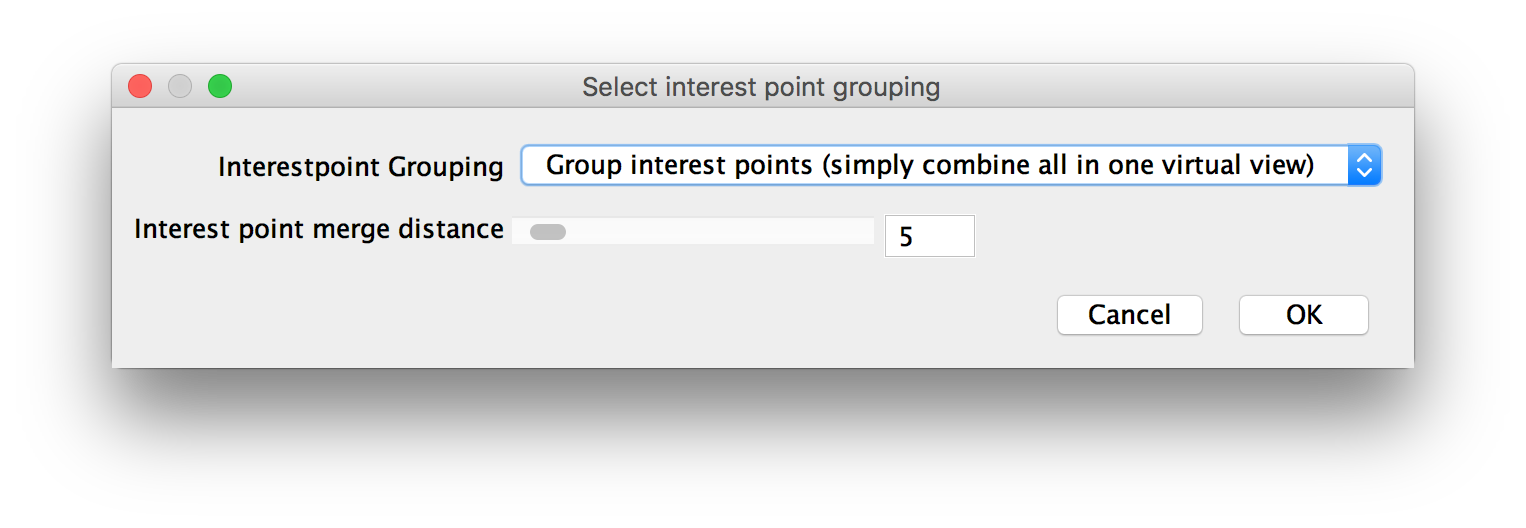The width and height of the screenshot is (1526, 528).
Task: Confirm the grouping with the OK button
Action: [x=1304, y=315]
